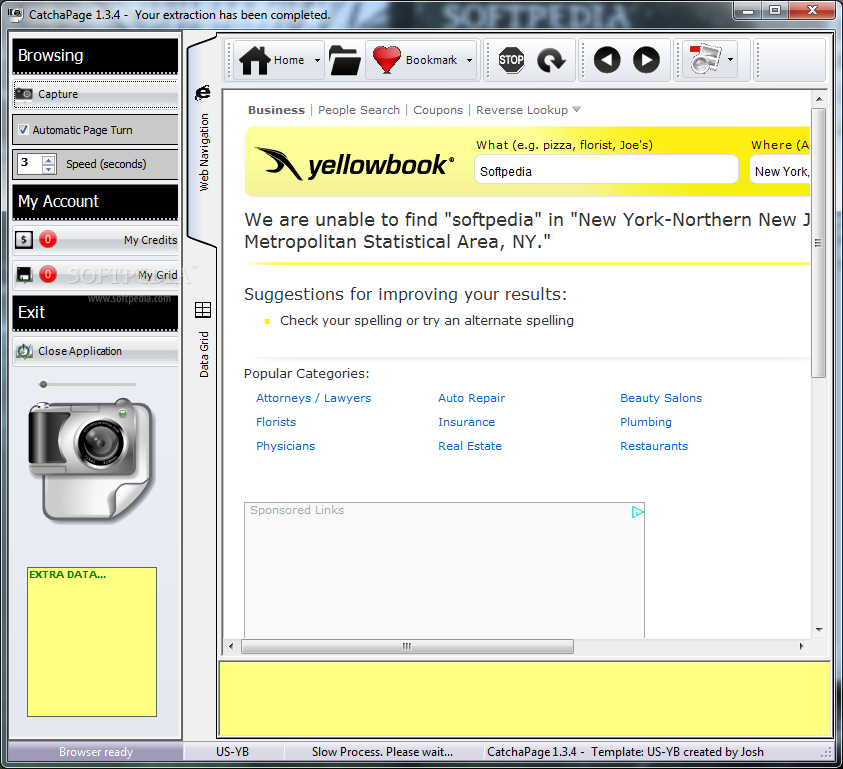Open the Home dropdown arrow
The height and width of the screenshot is (769, 843).
coord(317,60)
